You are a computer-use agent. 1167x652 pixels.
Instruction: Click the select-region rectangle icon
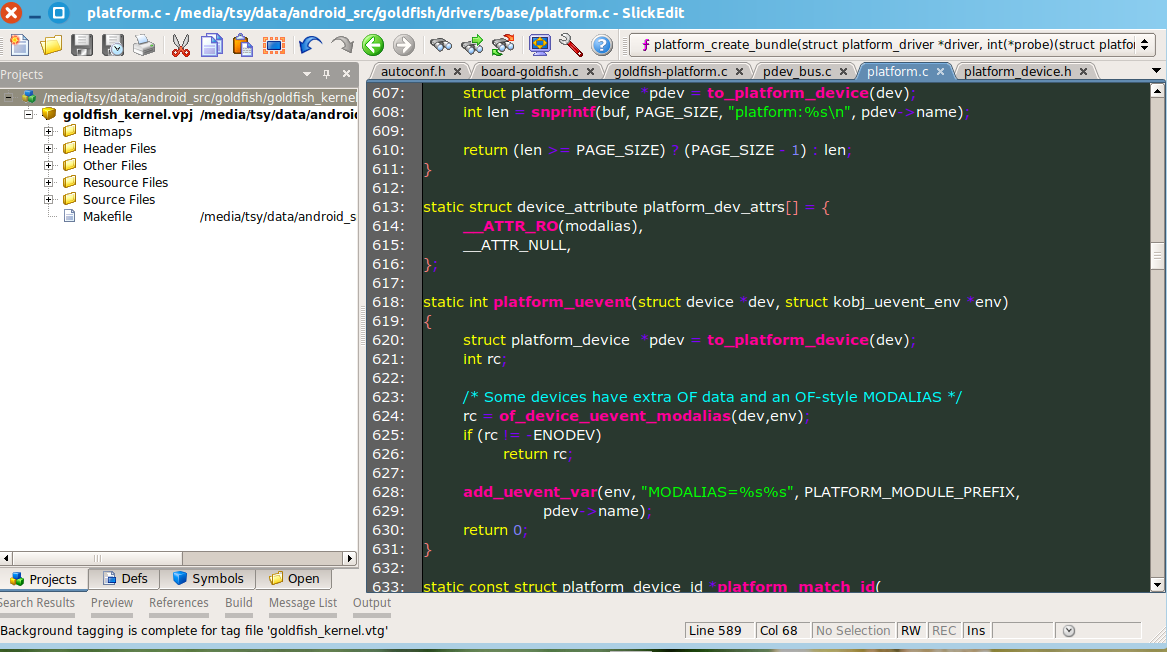click(x=274, y=45)
